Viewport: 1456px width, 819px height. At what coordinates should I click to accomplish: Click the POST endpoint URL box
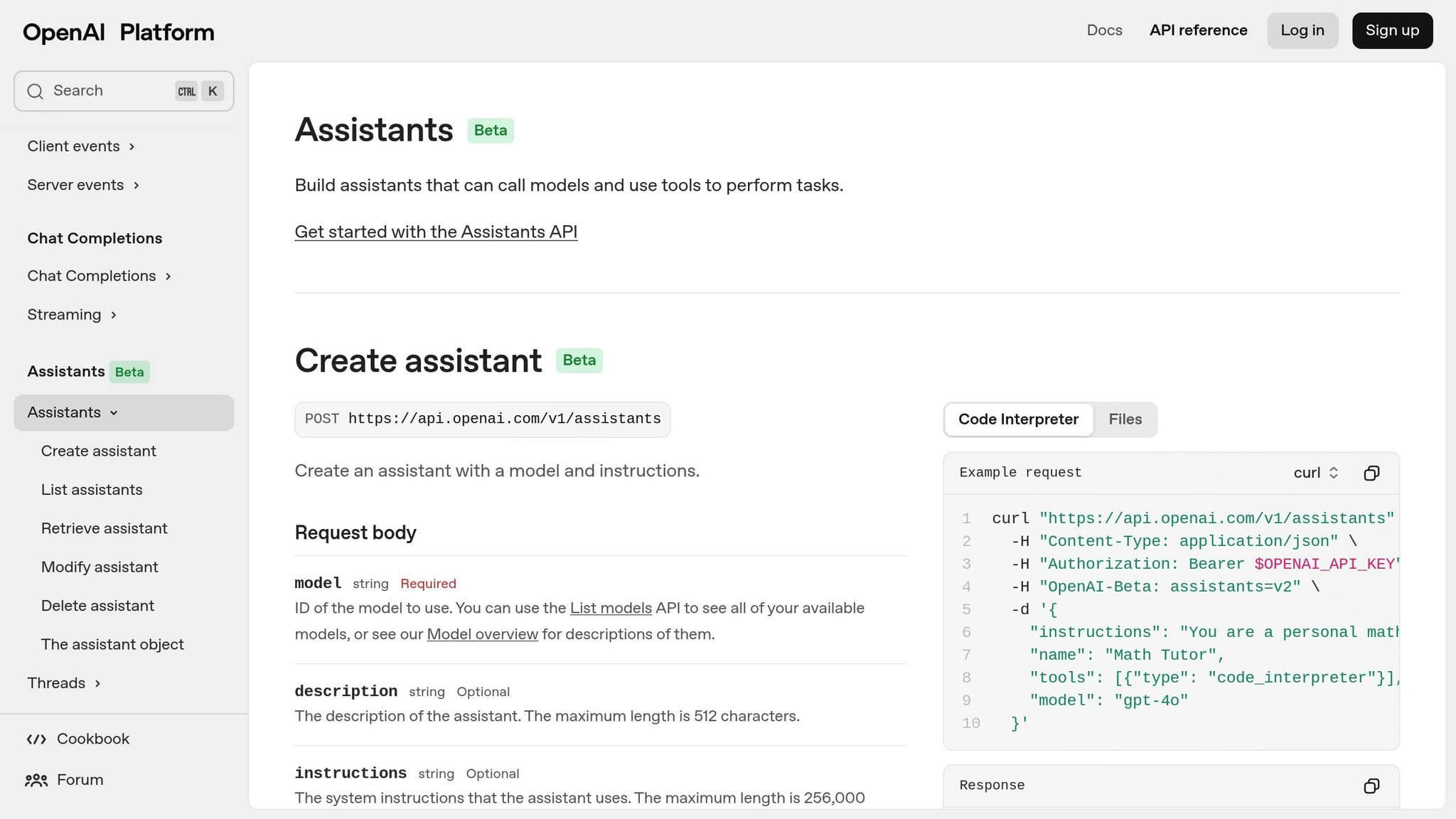[x=483, y=419]
